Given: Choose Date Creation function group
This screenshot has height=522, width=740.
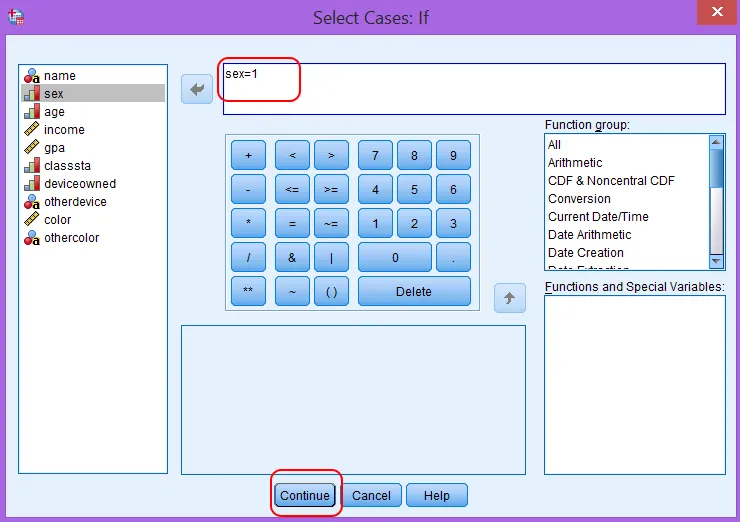Looking at the screenshot, I should 627,253.
